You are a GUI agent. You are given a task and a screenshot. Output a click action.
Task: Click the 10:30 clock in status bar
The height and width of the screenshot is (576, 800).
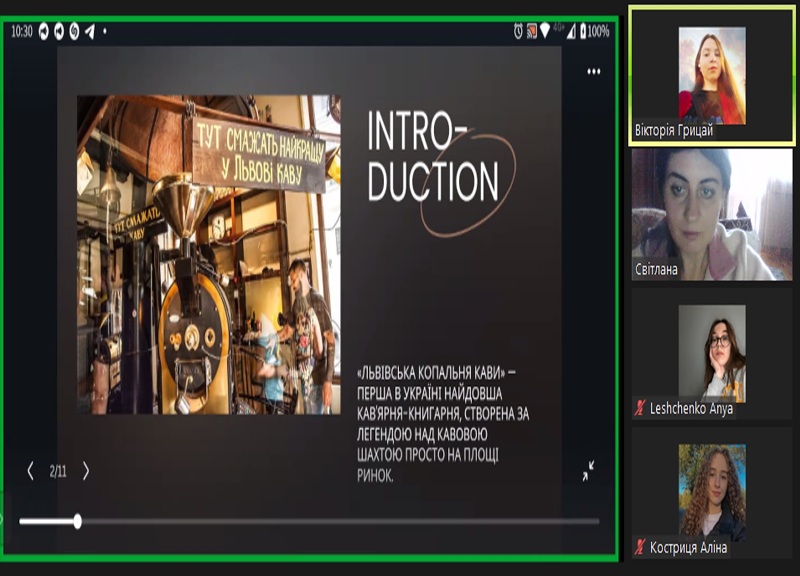(21, 32)
